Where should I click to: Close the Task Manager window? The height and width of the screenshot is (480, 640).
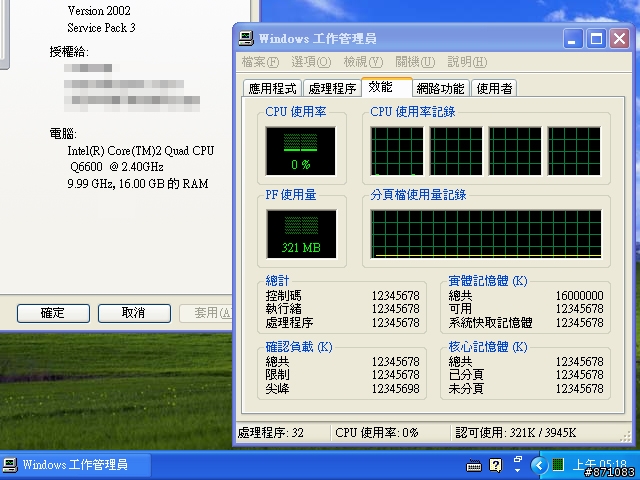point(619,39)
